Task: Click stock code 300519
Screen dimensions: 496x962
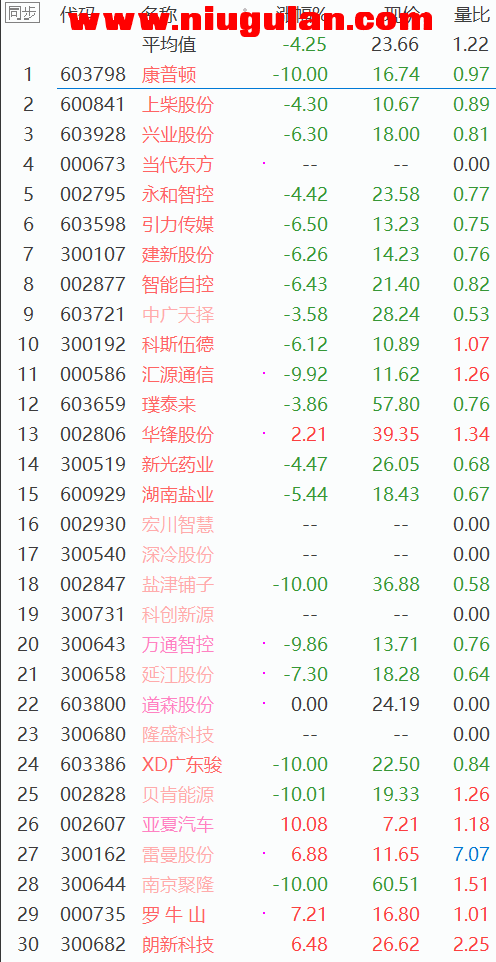Action: pos(93,465)
